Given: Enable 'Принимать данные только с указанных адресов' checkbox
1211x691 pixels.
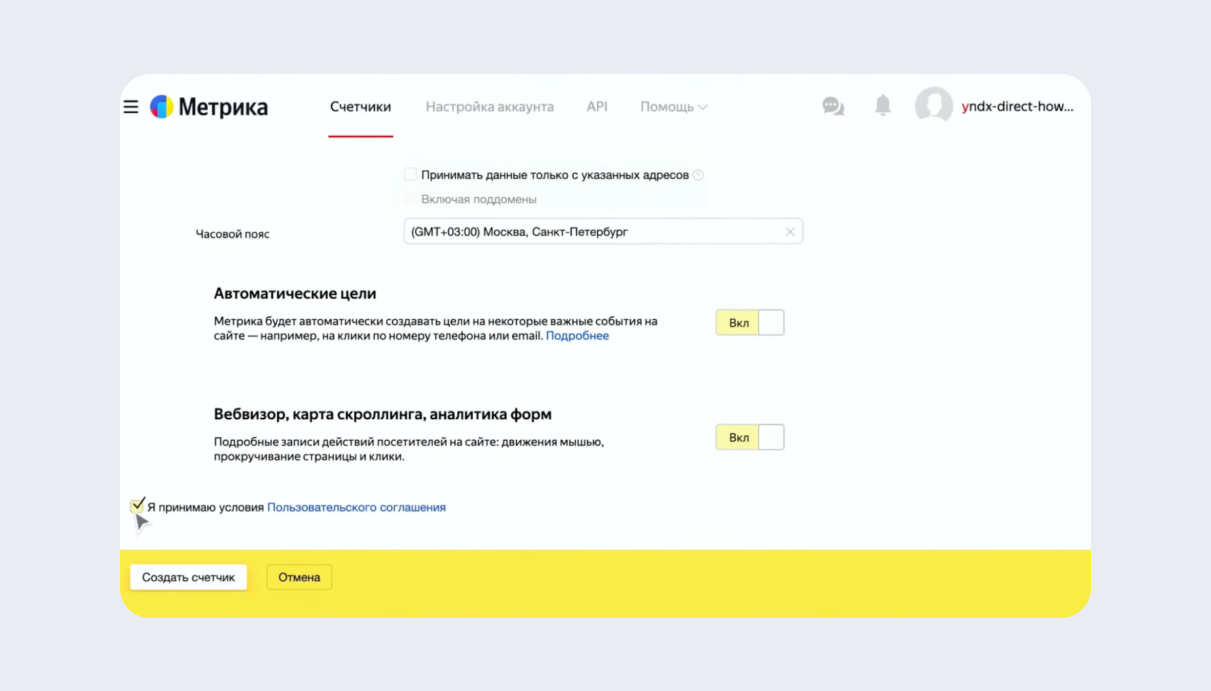Looking at the screenshot, I should 410,174.
